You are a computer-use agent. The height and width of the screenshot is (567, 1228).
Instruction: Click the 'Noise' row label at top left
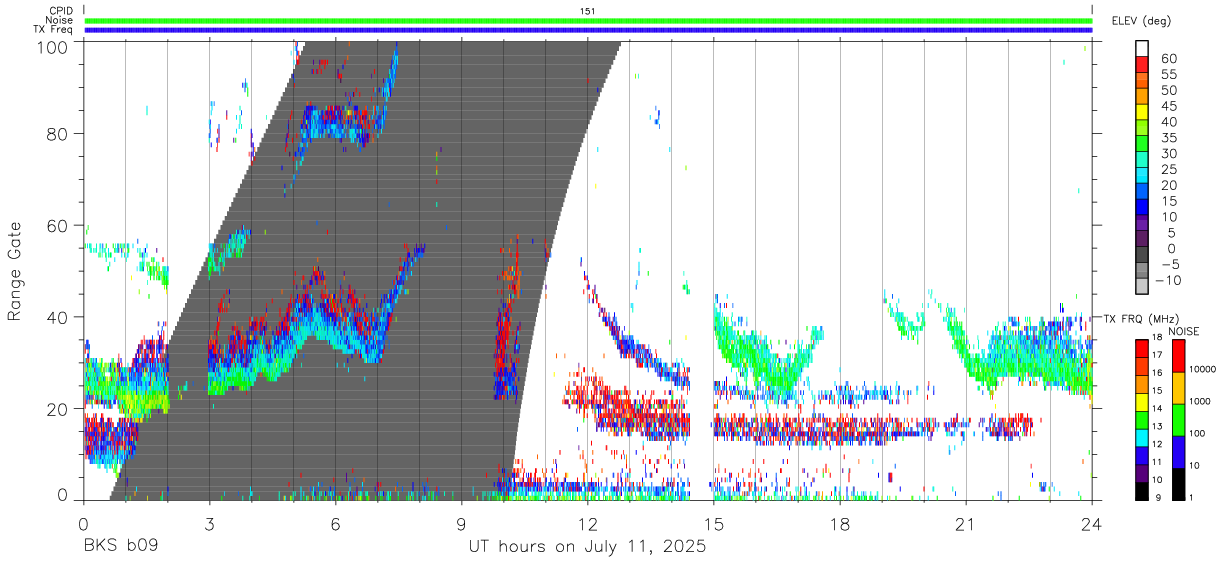pyautogui.click(x=60, y=20)
